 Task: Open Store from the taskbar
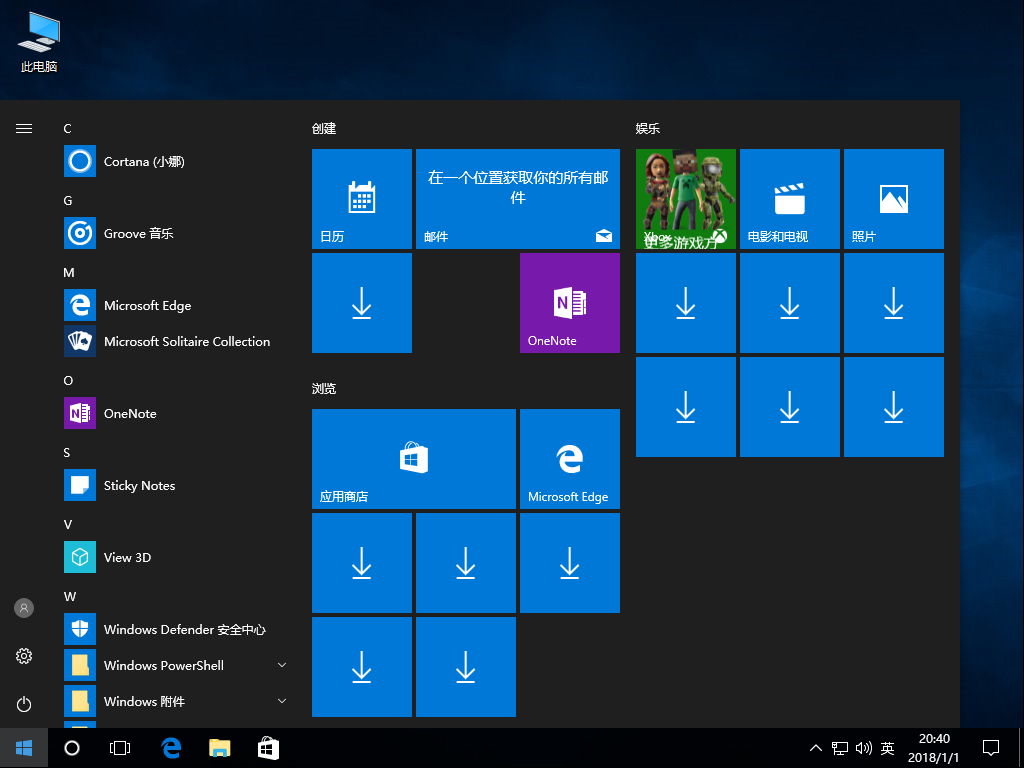click(x=268, y=748)
